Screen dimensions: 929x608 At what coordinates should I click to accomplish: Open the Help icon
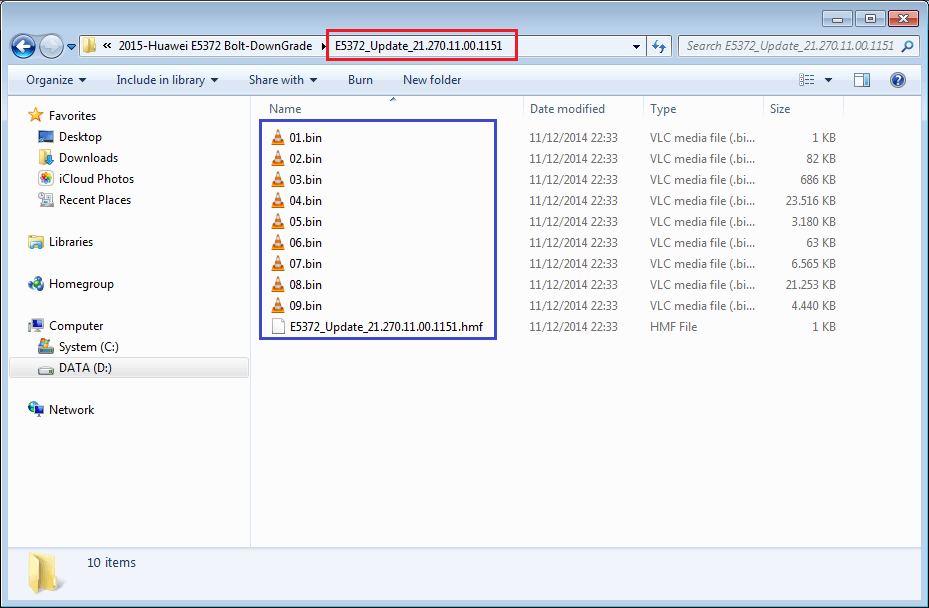coord(898,79)
